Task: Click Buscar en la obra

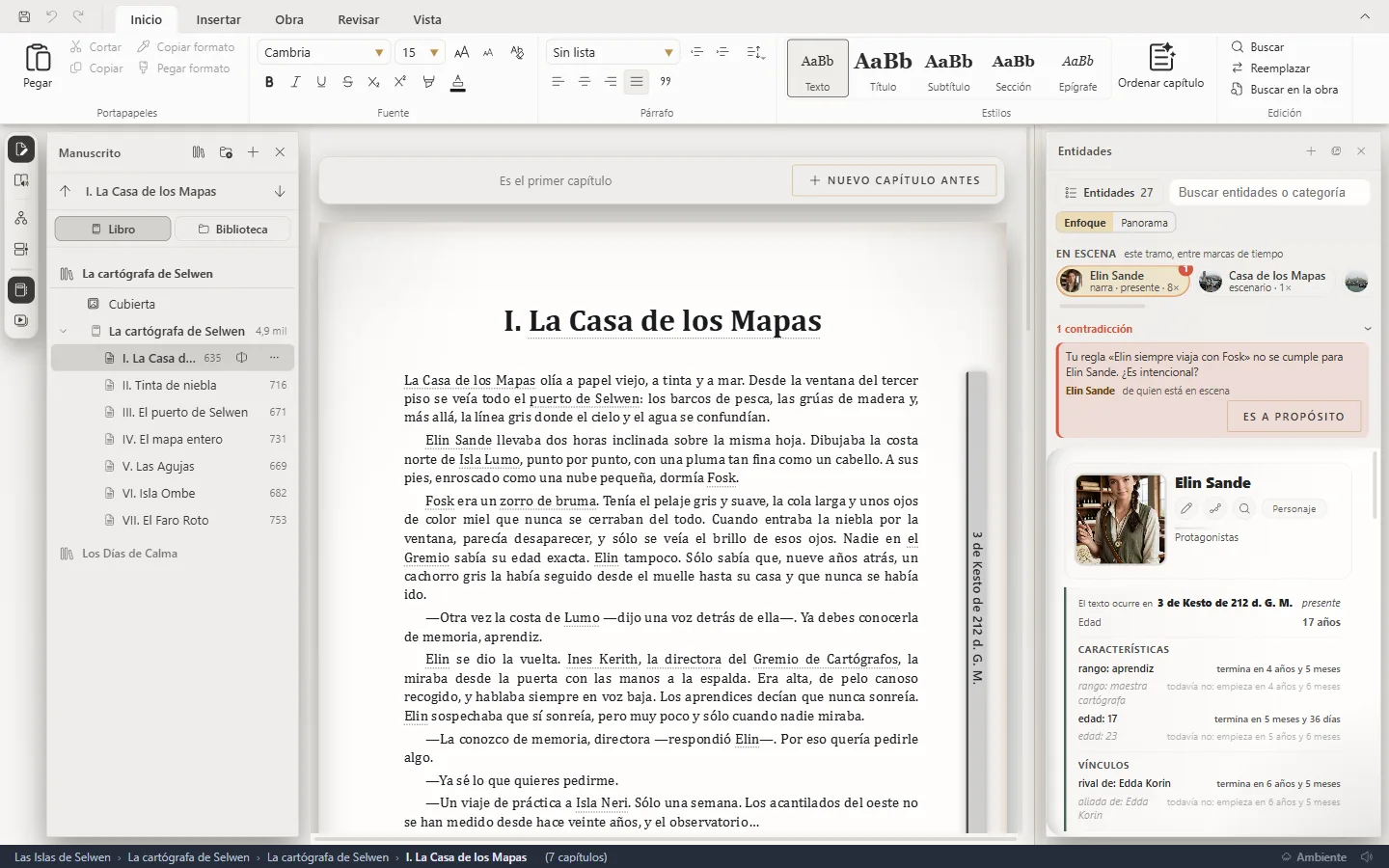Action: [x=1285, y=90]
